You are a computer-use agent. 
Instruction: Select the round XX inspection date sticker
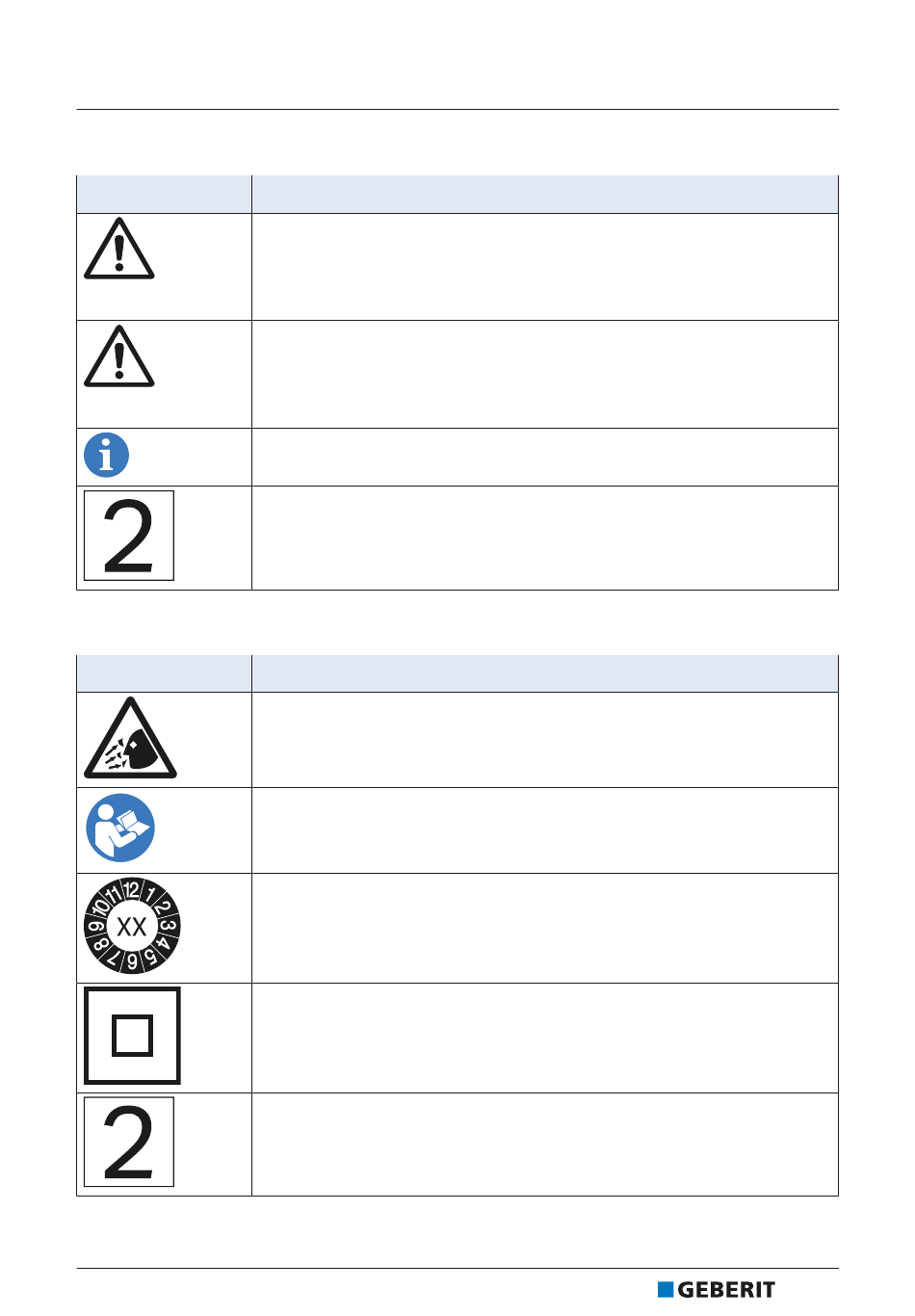[132, 927]
